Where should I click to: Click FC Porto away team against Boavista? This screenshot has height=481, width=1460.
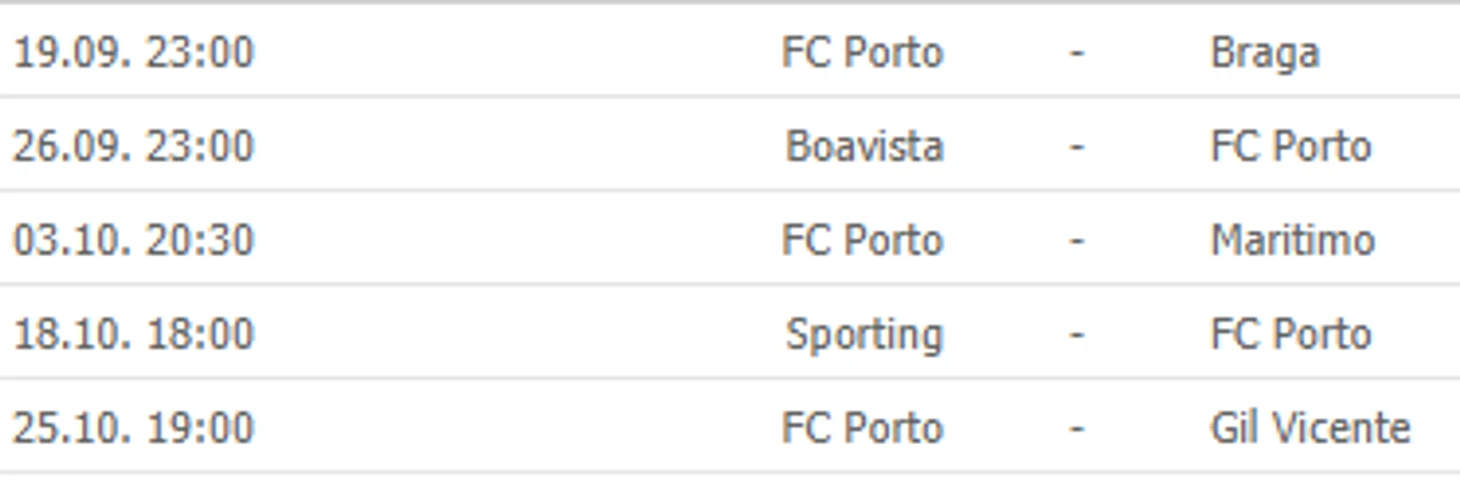(1290, 146)
